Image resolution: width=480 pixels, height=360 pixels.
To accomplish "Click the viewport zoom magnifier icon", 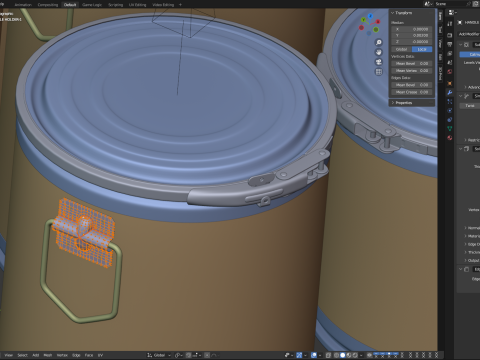I will click(x=379, y=42).
